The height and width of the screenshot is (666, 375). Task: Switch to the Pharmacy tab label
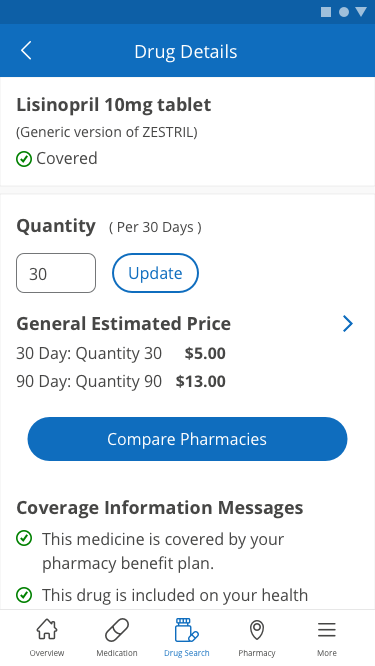257,653
